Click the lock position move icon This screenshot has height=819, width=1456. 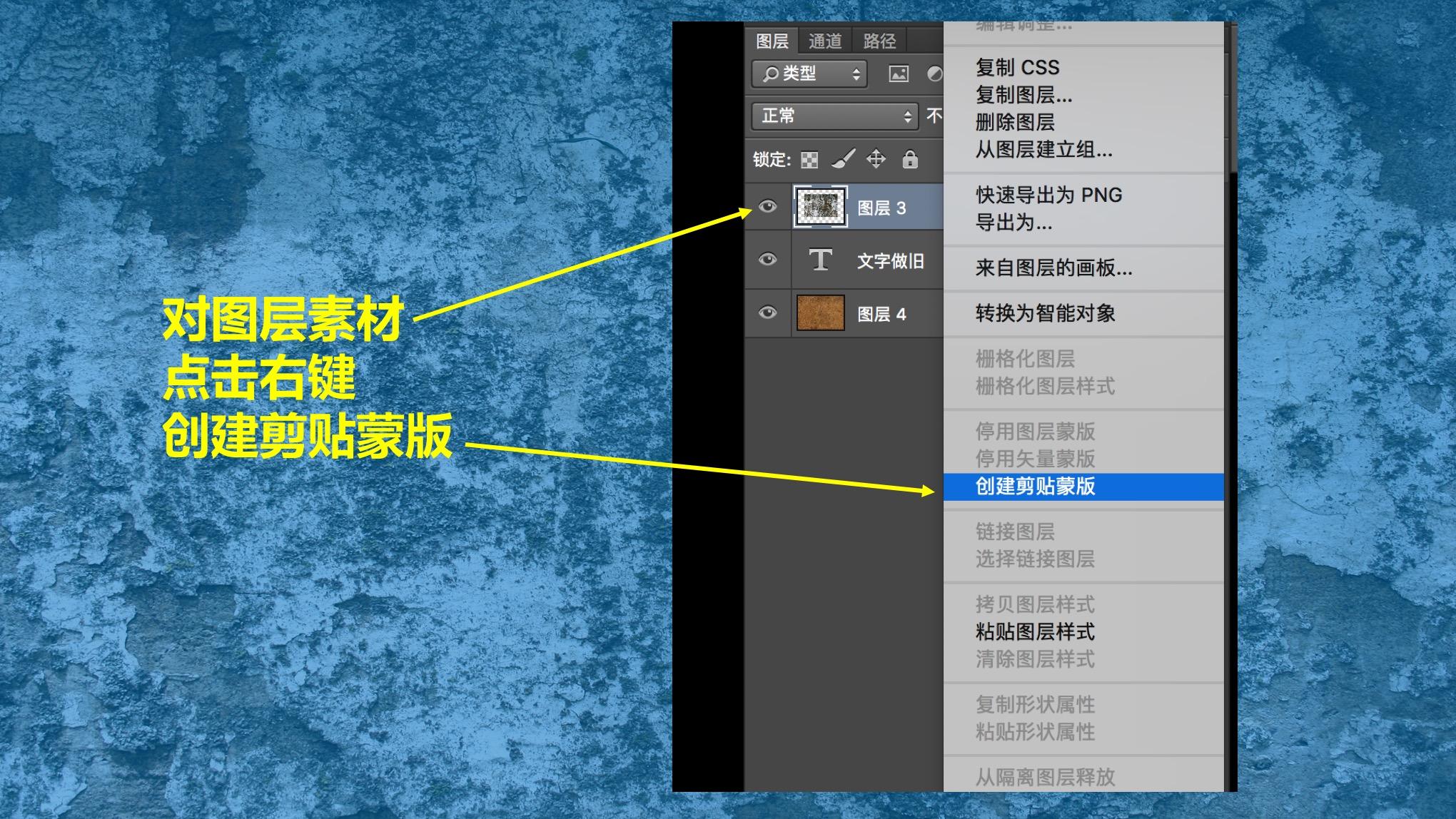[x=876, y=158]
